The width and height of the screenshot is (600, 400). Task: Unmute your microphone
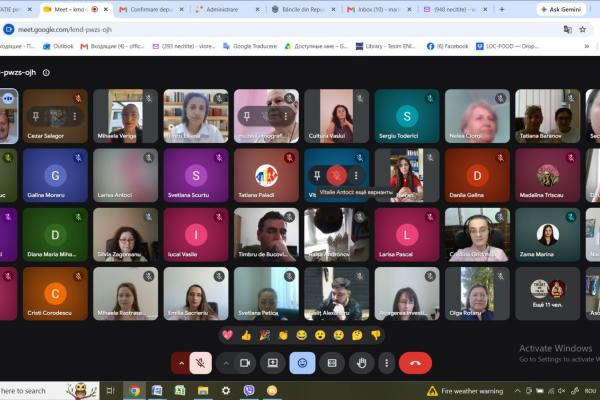(200, 363)
